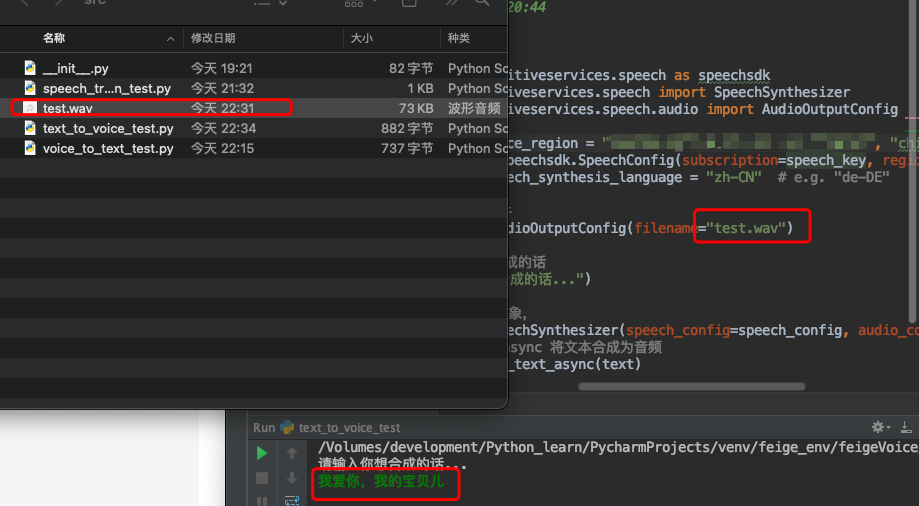This screenshot has height=506, width=919.
Task: Click speechsdk alias in import line
Action: (x=734, y=75)
